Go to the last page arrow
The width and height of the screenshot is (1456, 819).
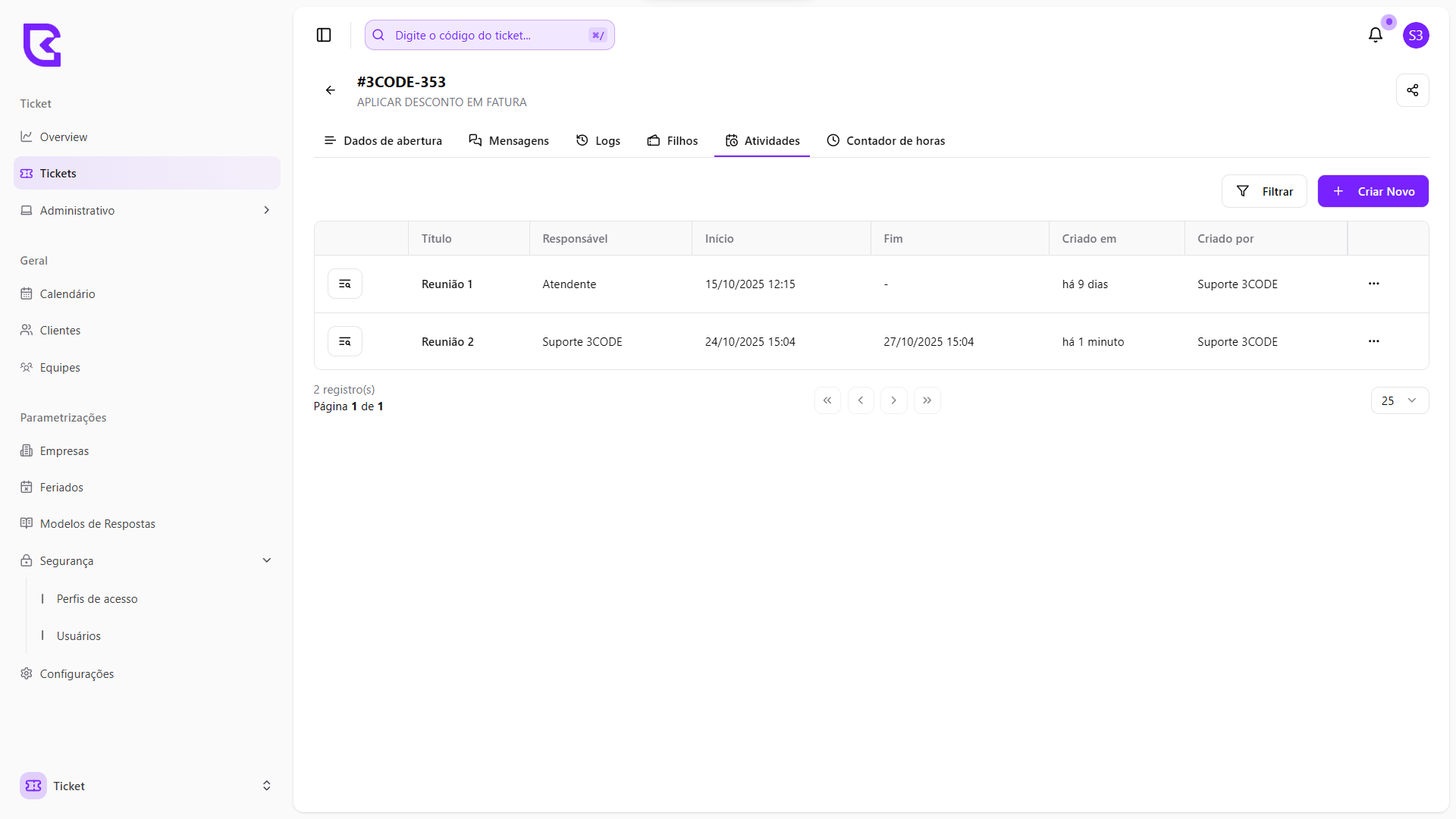coord(927,400)
